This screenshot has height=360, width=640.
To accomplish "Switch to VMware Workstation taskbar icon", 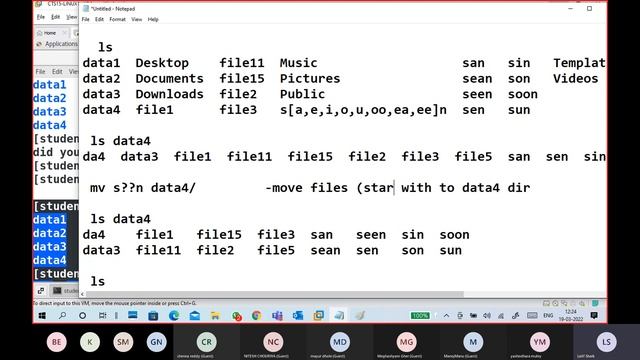I will click(x=318, y=316).
